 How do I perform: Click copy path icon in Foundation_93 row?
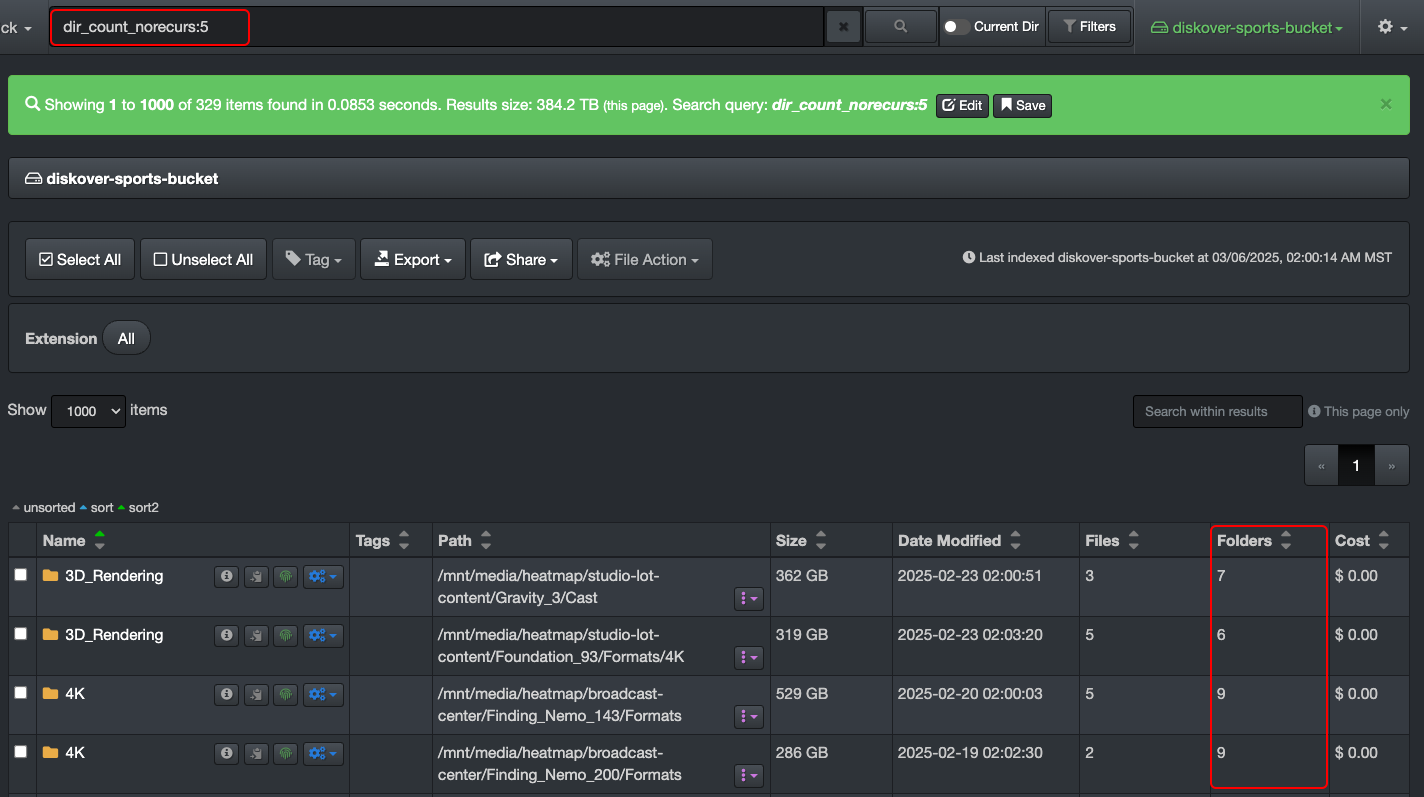[x=256, y=636]
